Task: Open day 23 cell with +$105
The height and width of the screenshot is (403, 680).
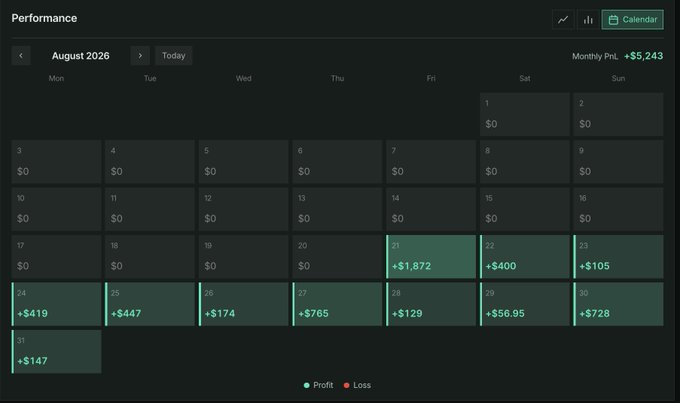Action: [618, 257]
